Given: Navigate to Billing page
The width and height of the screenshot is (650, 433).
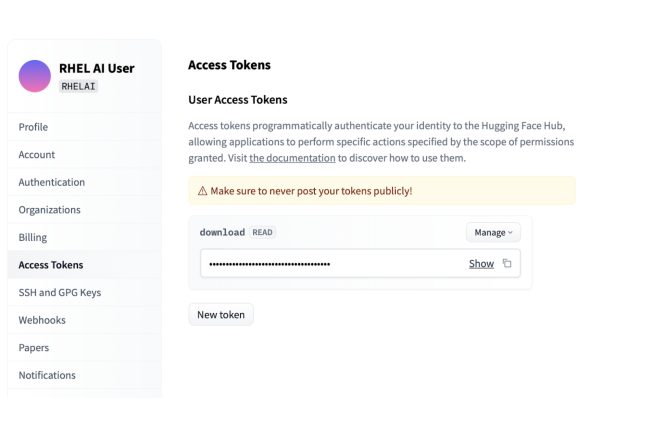Looking at the screenshot, I should click(33, 237).
